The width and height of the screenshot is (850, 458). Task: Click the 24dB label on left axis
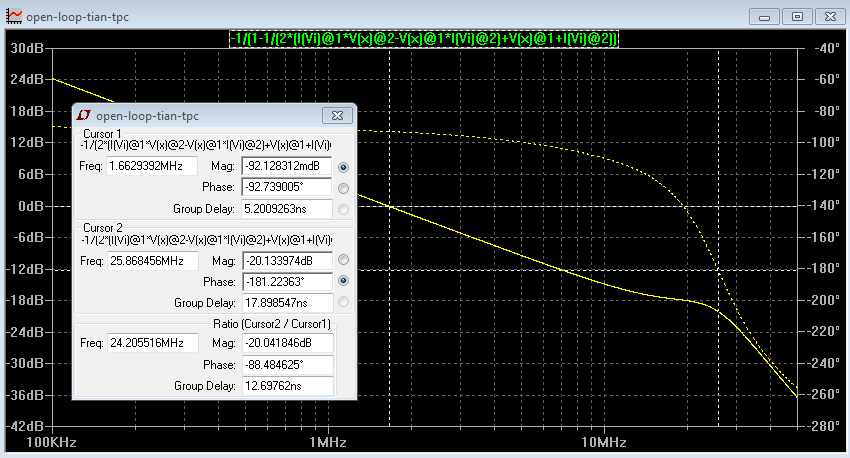(27, 80)
